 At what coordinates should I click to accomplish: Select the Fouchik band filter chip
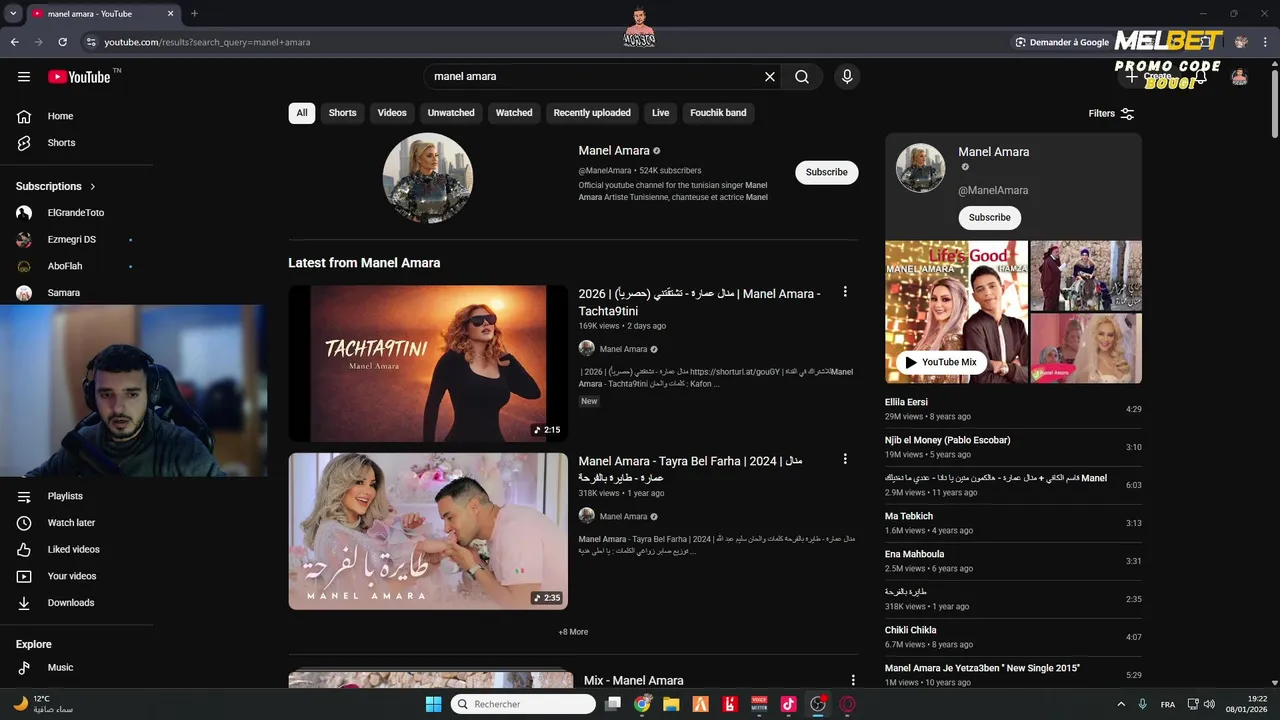(718, 113)
